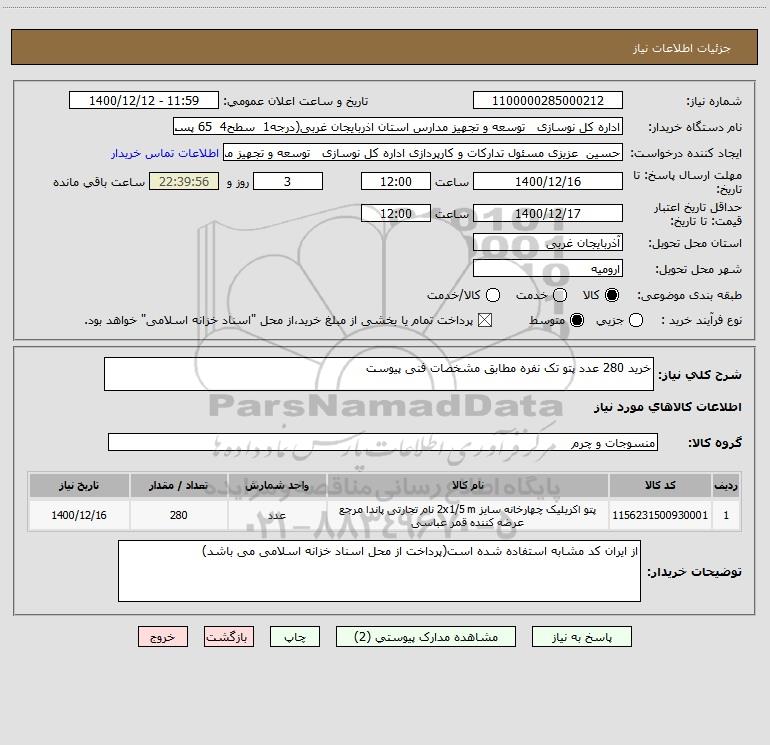
Task: Open مشاهده مدارک پیوستی (2) button
Action: [x=426, y=636]
